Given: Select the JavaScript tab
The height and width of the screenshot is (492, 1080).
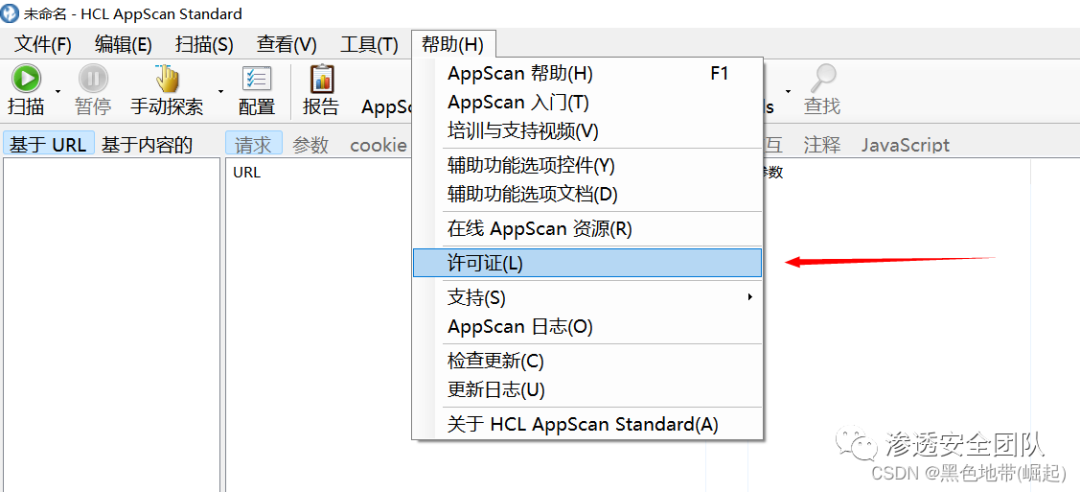Looking at the screenshot, I should click(905, 145).
